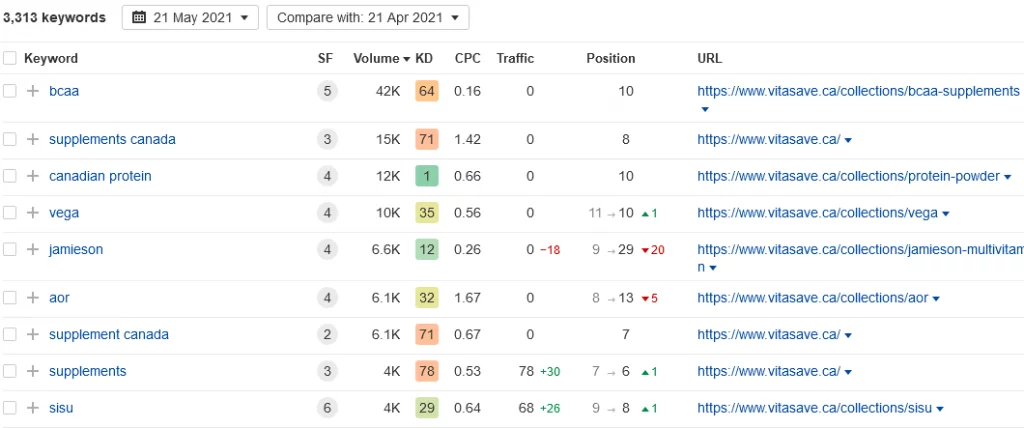Expand URL dropdown for vega collection
This screenshot has width=1024, height=428.
coord(945,213)
